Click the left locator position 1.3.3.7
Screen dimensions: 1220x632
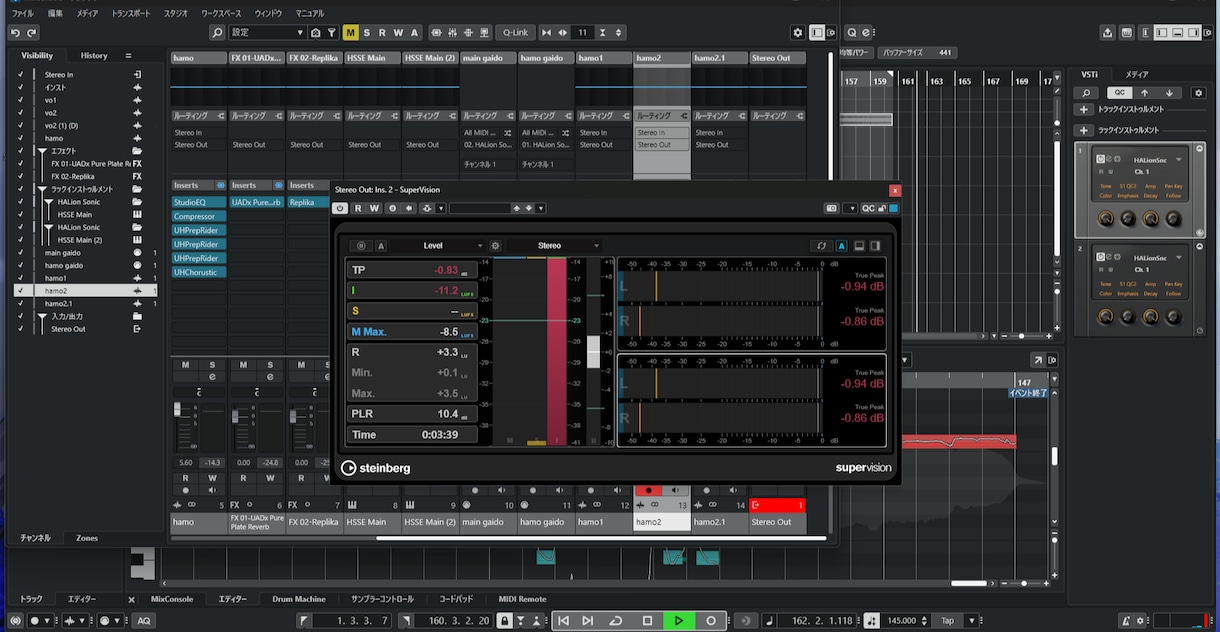[353, 621]
